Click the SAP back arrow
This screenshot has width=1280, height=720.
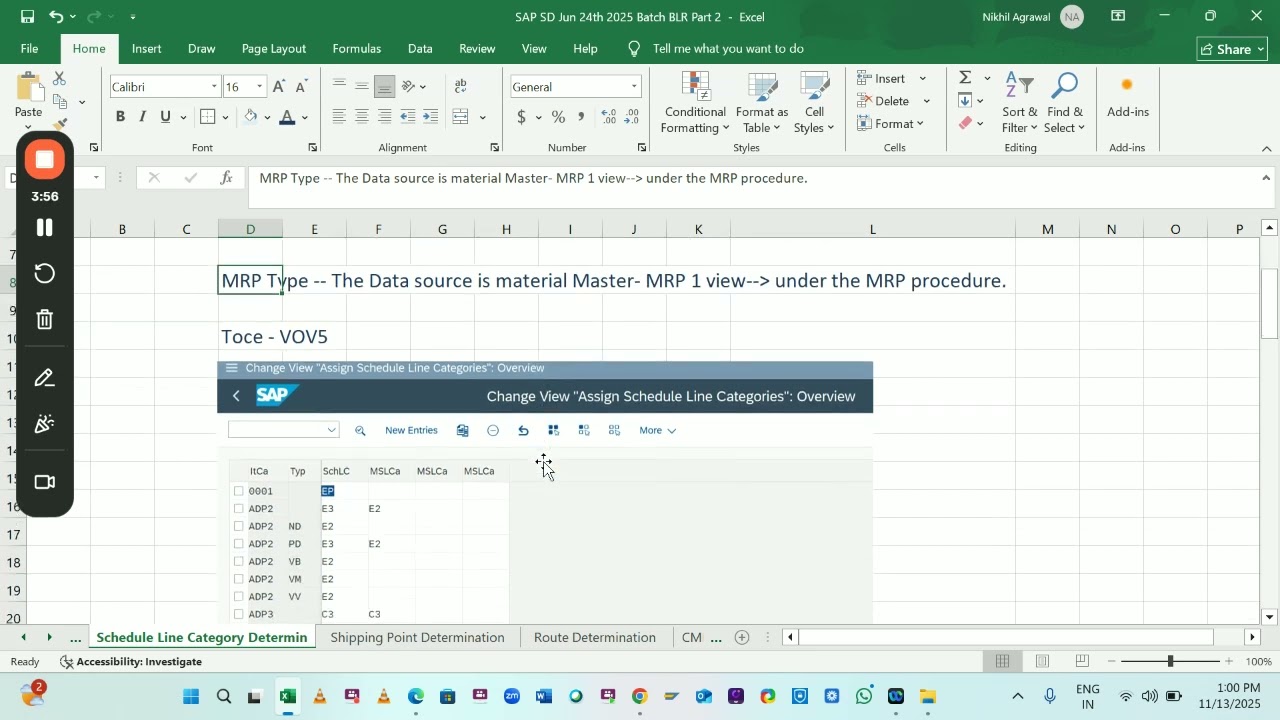tap(236, 396)
